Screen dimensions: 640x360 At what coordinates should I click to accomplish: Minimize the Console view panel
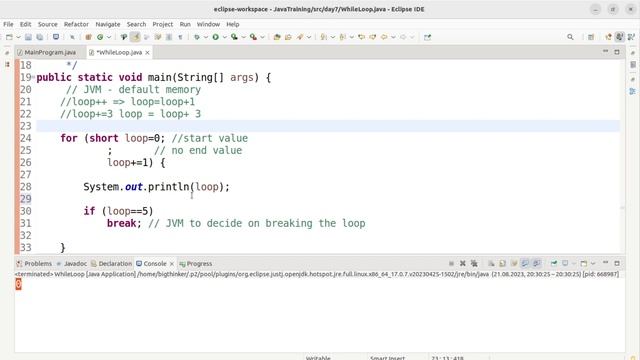pos(606,263)
